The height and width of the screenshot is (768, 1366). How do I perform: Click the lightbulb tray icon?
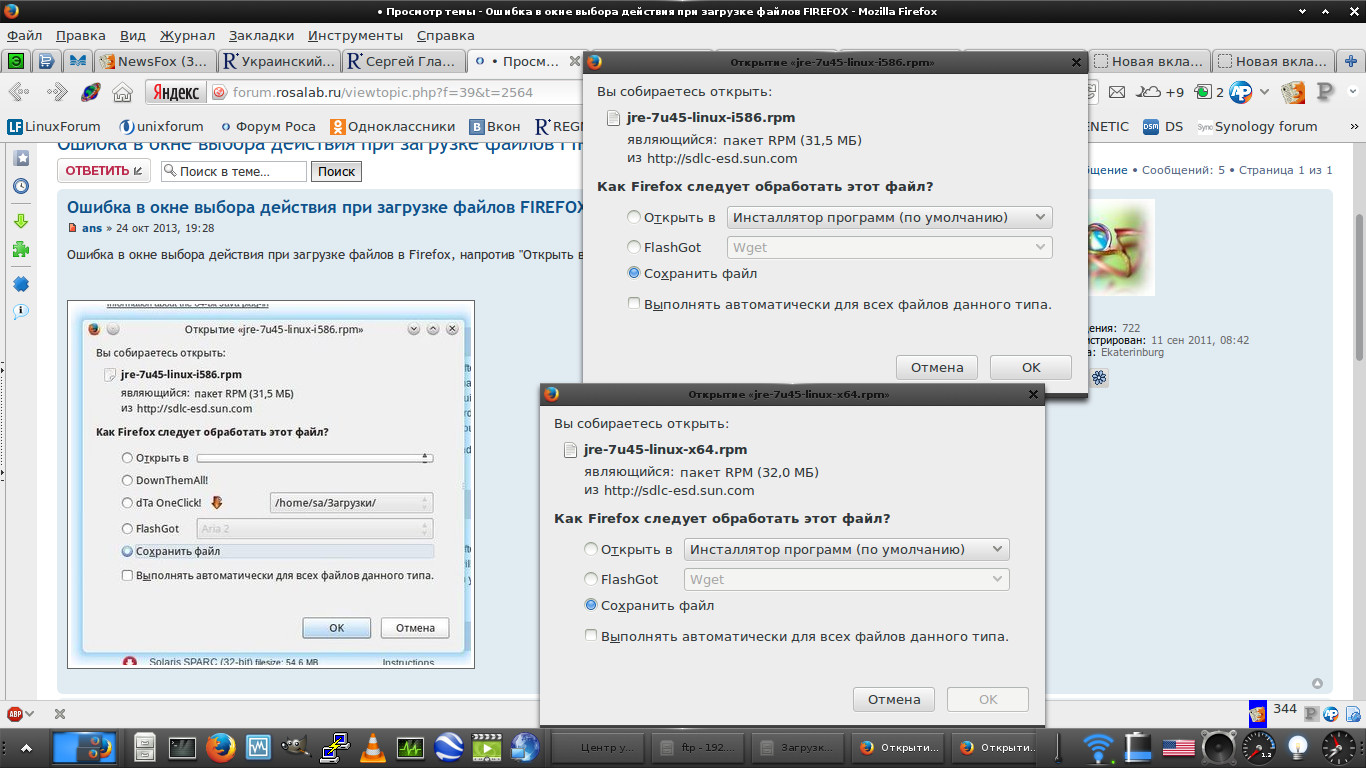[1298, 747]
